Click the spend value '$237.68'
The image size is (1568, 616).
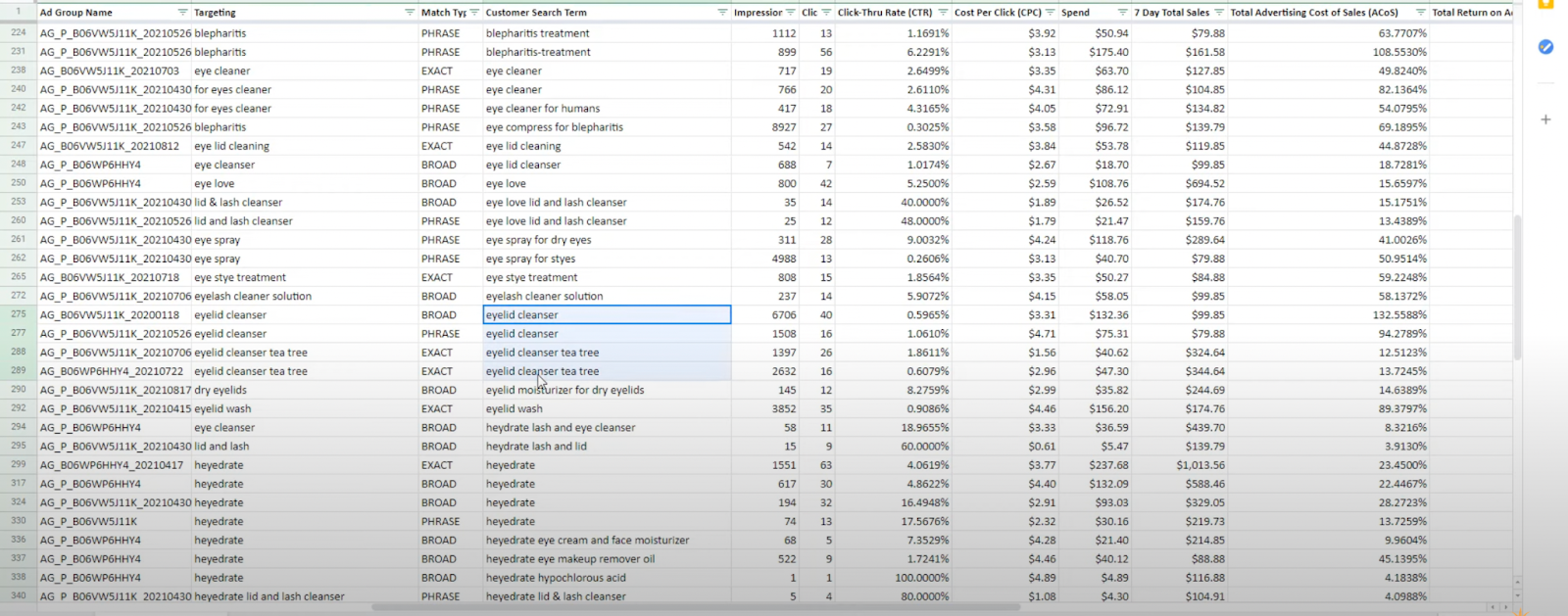pyautogui.click(x=1108, y=465)
